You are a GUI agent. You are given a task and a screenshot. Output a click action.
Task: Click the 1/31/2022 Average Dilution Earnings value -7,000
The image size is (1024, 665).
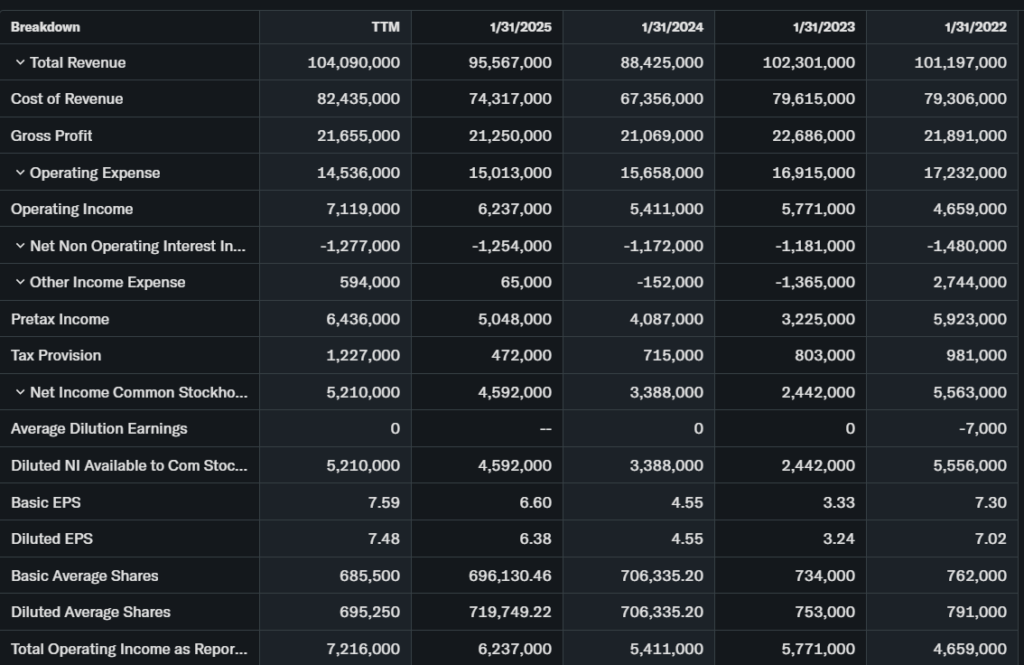click(986, 429)
